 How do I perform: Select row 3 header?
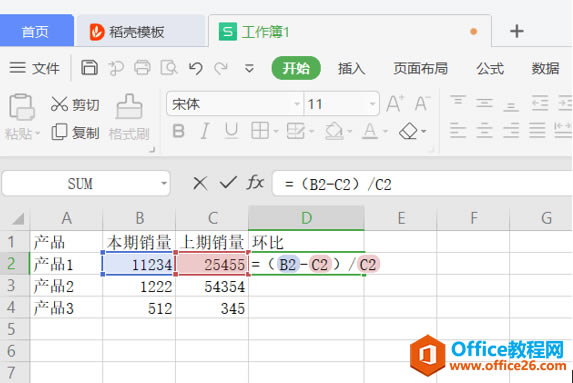point(14,285)
